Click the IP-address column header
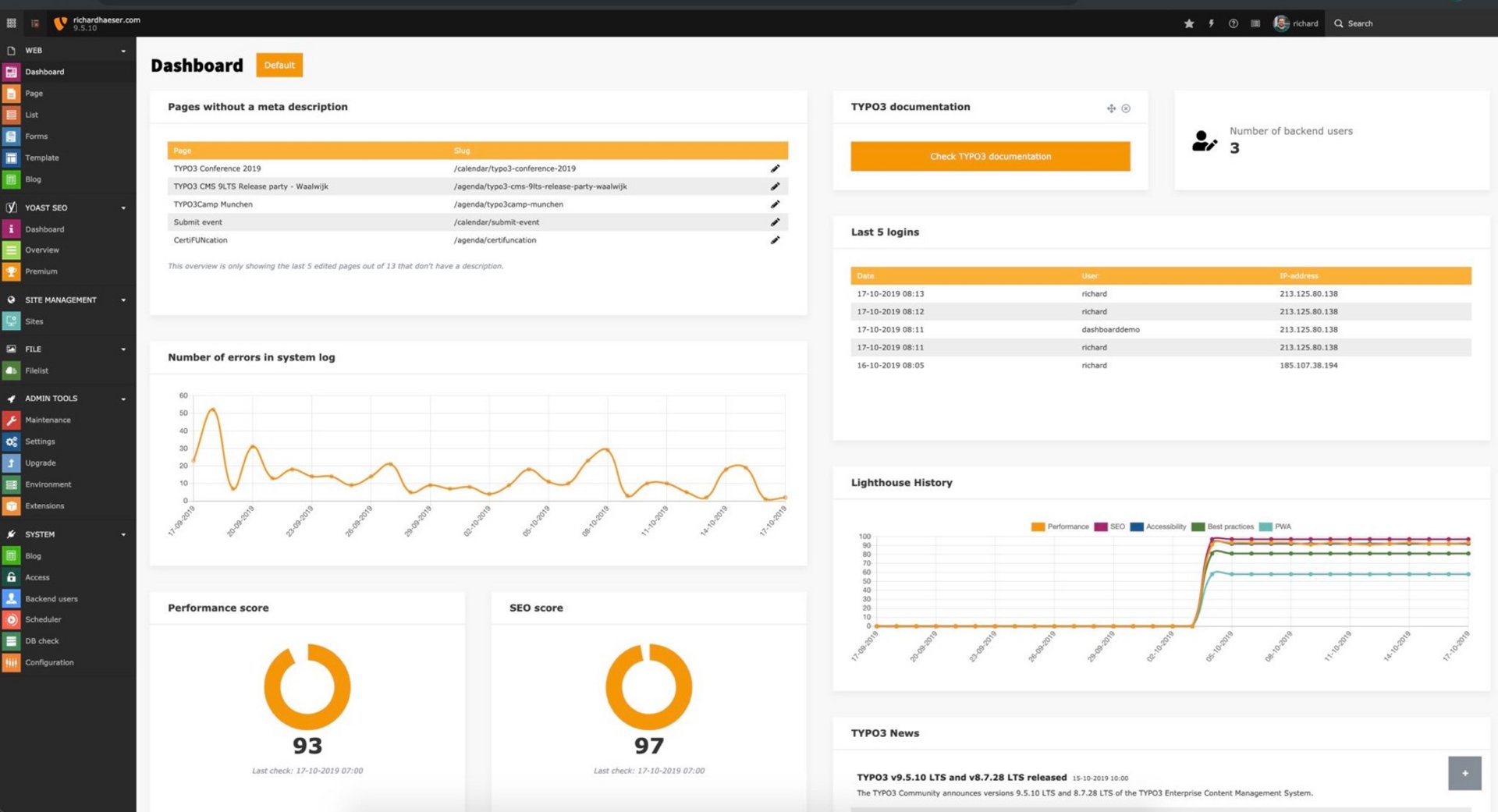1498x812 pixels. [x=1299, y=276]
